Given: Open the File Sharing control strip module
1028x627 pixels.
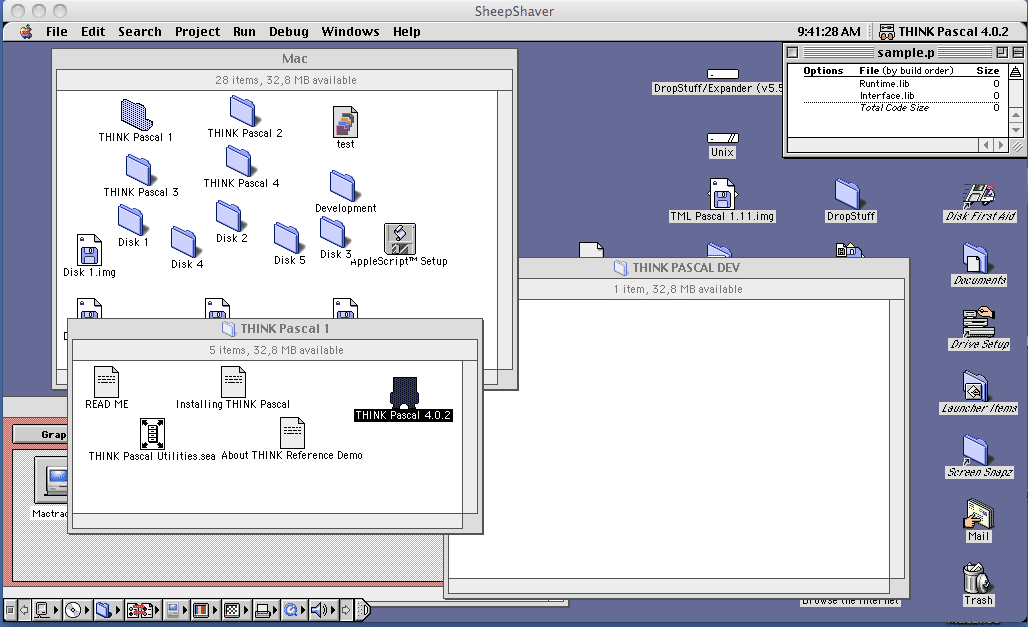Looking at the screenshot, I should pos(109,611).
